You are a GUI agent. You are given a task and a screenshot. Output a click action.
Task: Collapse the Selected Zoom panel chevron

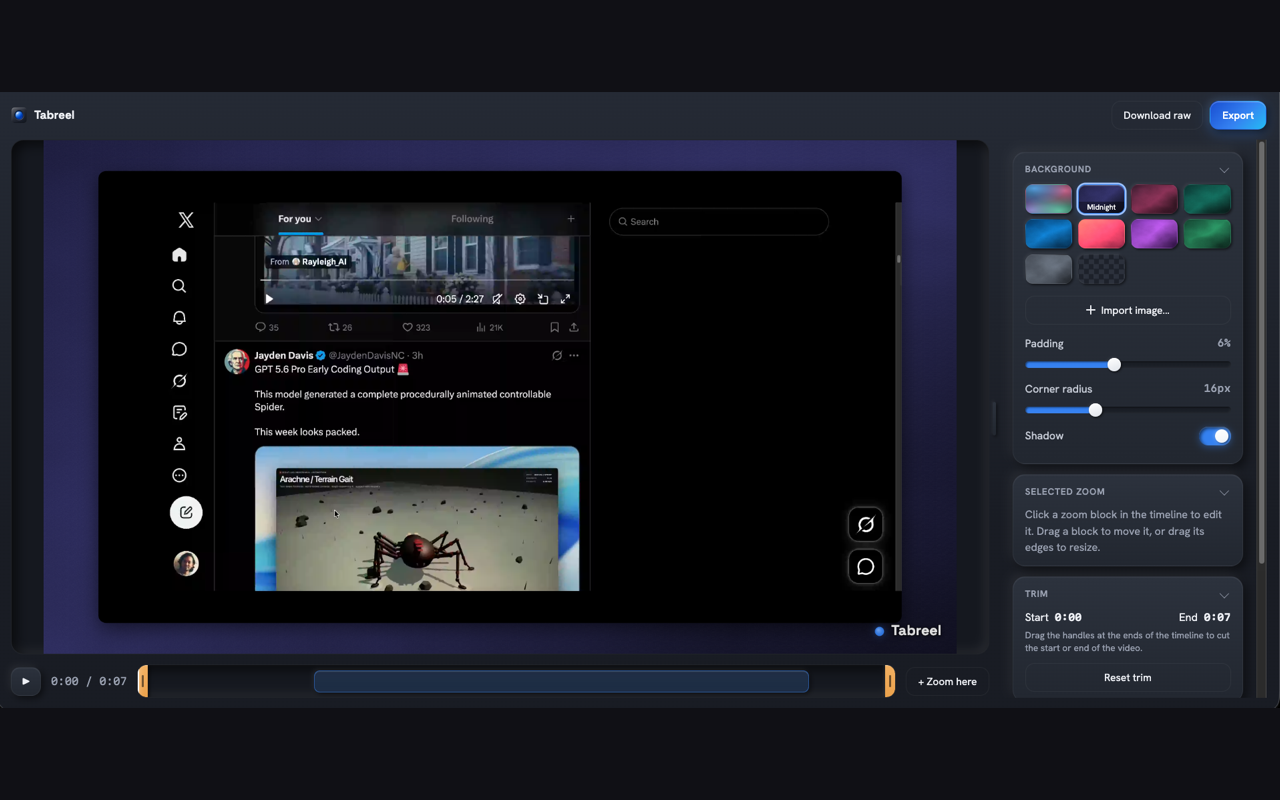click(x=1224, y=493)
